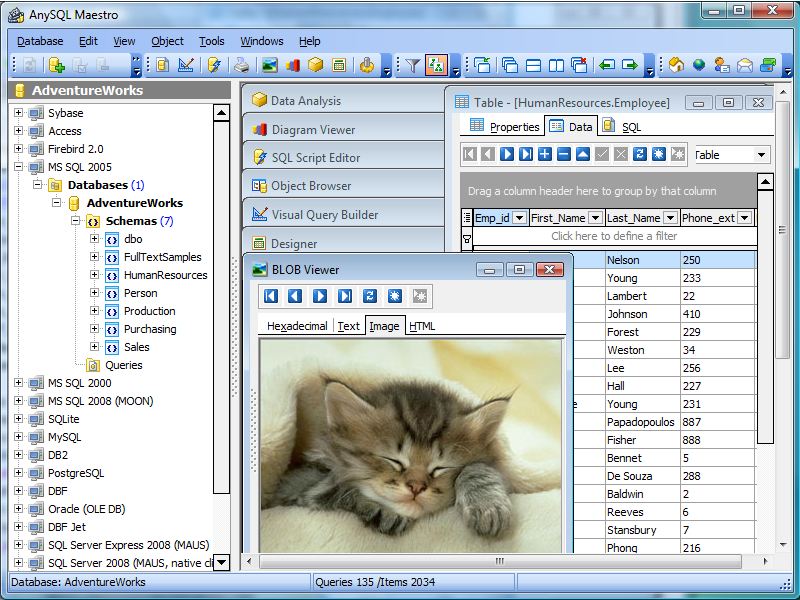Open the Table view mode dropdown

pyautogui.click(x=762, y=155)
